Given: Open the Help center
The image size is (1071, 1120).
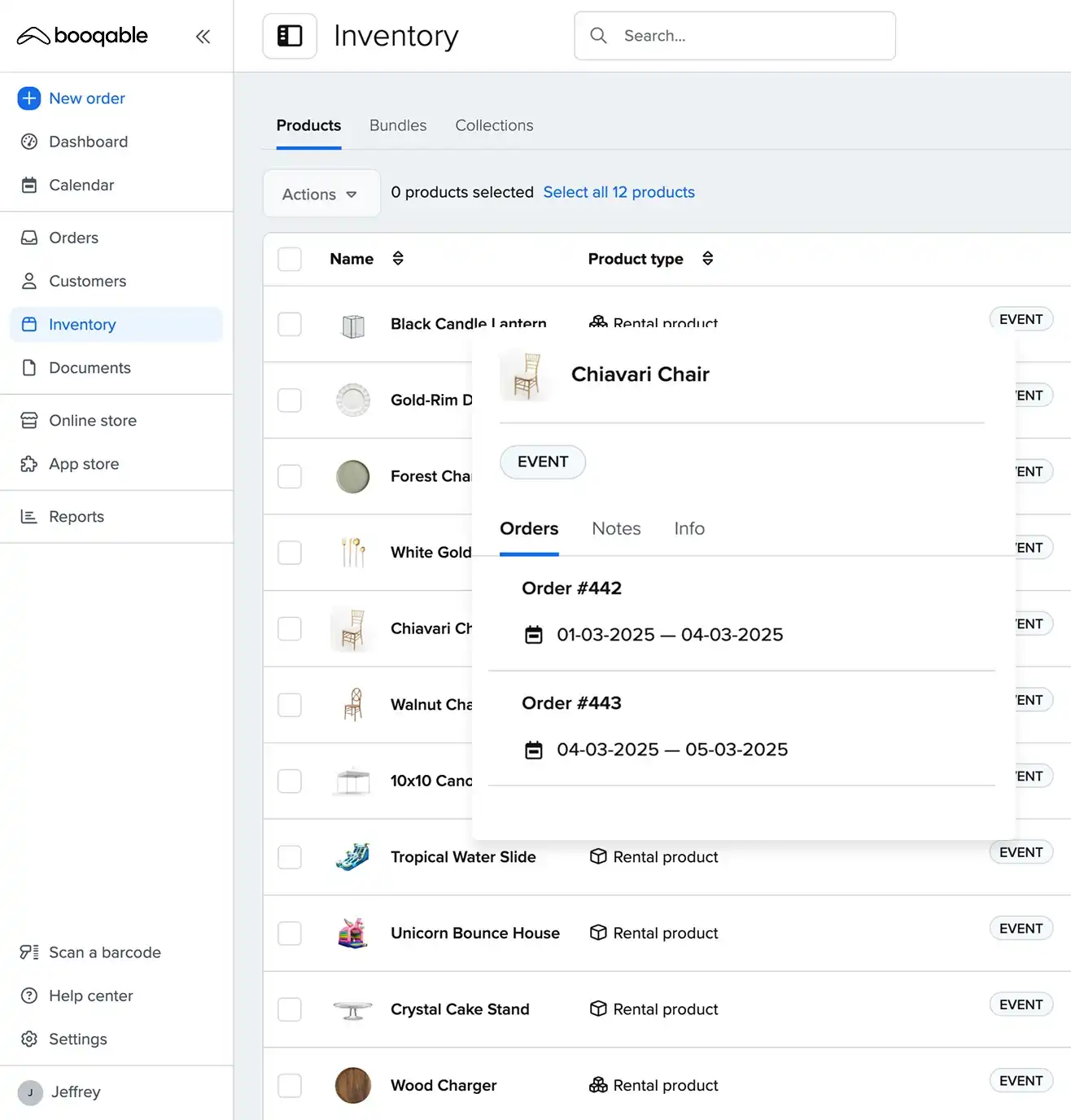Looking at the screenshot, I should [90, 995].
